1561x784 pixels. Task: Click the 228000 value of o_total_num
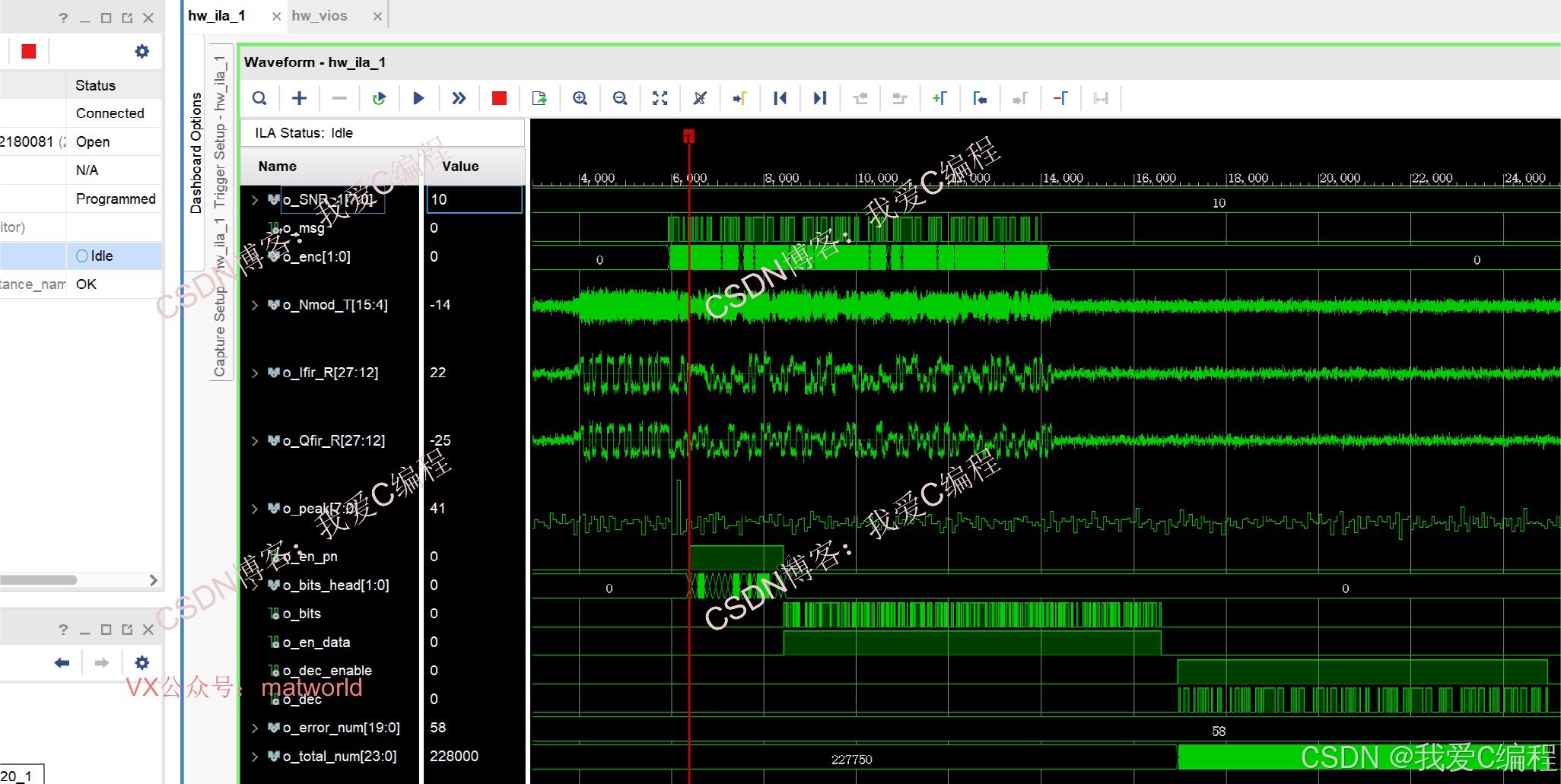click(x=454, y=757)
